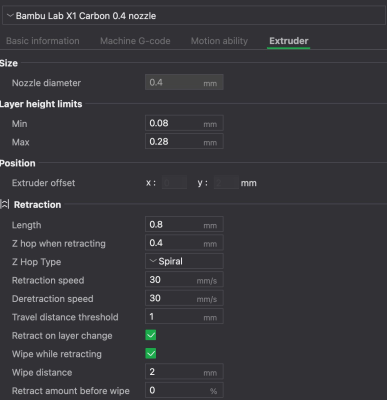
Task: Click the Wipe distance label
Action: click(42, 372)
